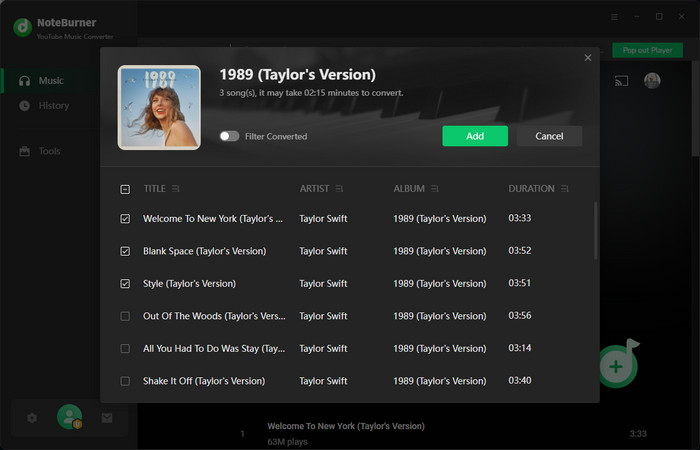Screen dimensions: 700x450
Task: Check the Shake It Off checkbox
Action: 125,381
